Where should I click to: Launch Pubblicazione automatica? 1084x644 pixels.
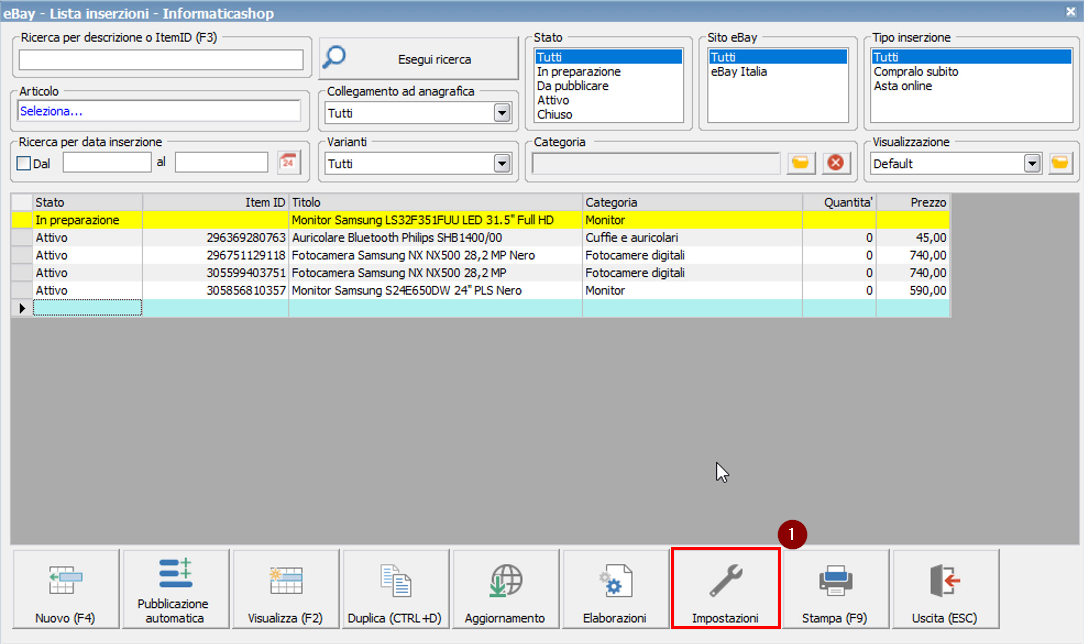[x=176, y=589]
